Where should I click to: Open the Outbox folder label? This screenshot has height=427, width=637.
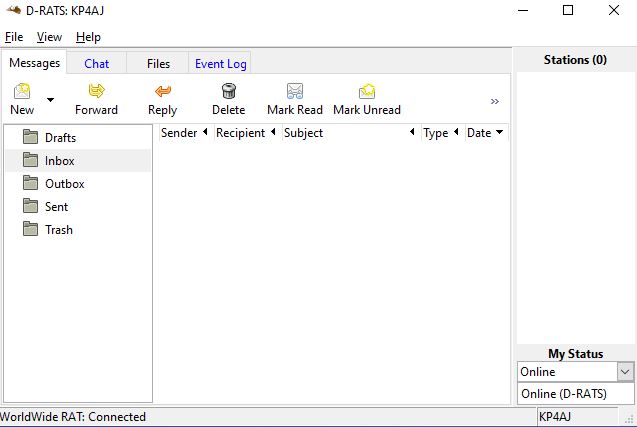(x=65, y=184)
